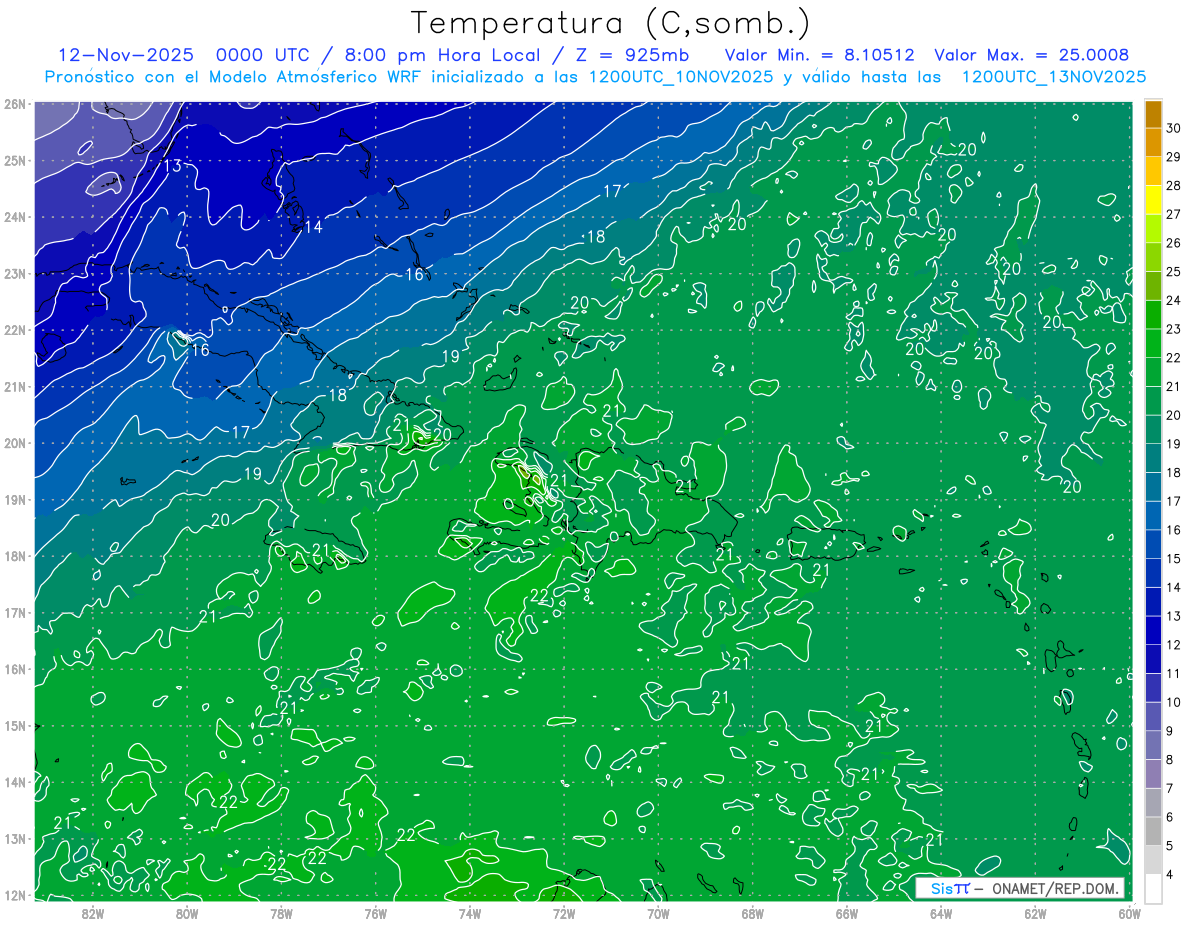Click the valid-until stamp "1200UTC_13NOV2025"
Viewport: 1200px width, 927px height.
click(1054, 76)
